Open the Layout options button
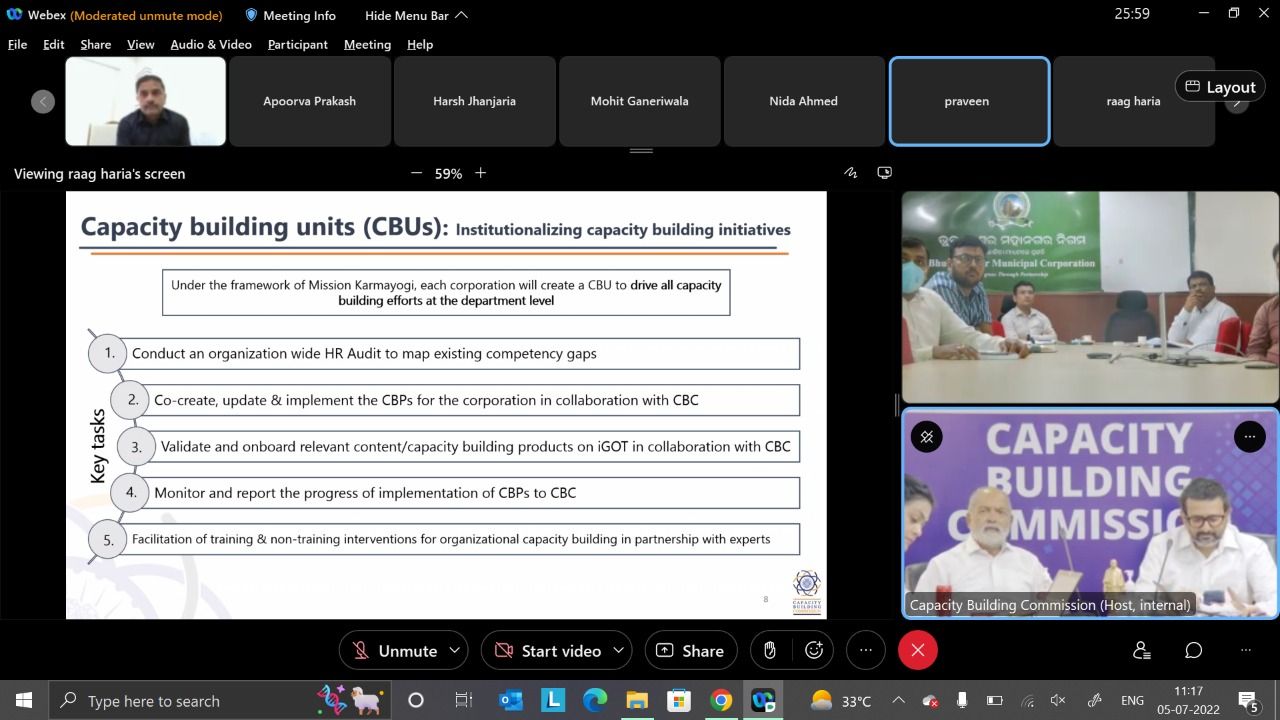This screenshot has height=720, width=1280. pyautogui.click(x=1219, y=87)
